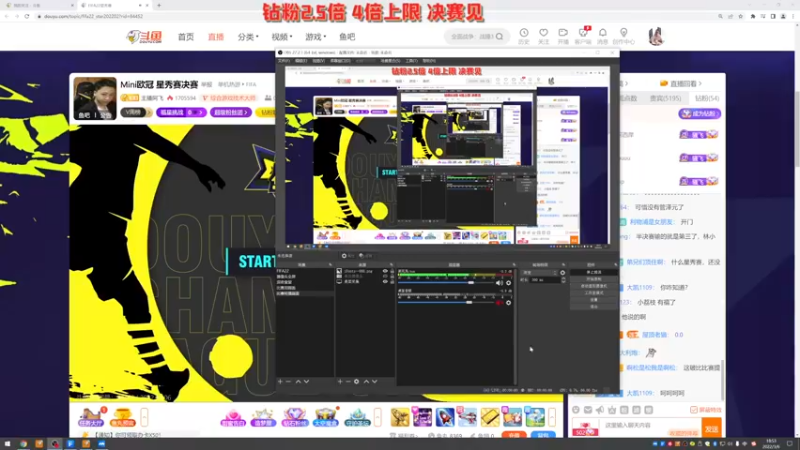Move scene down with arrow in OBS scenes panel

coord(306,381)
